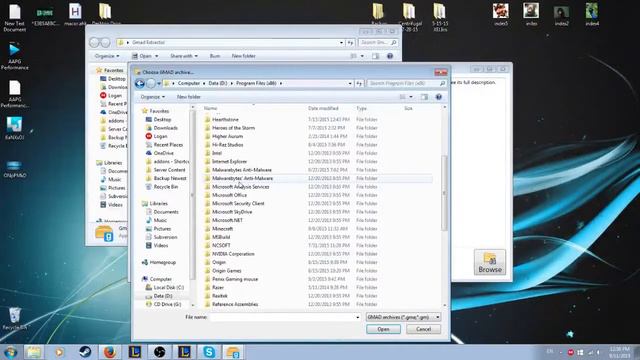This screenshot has height=360, width=640.
Task: Click the Browse button in the background window
Action: coord(490,262)
